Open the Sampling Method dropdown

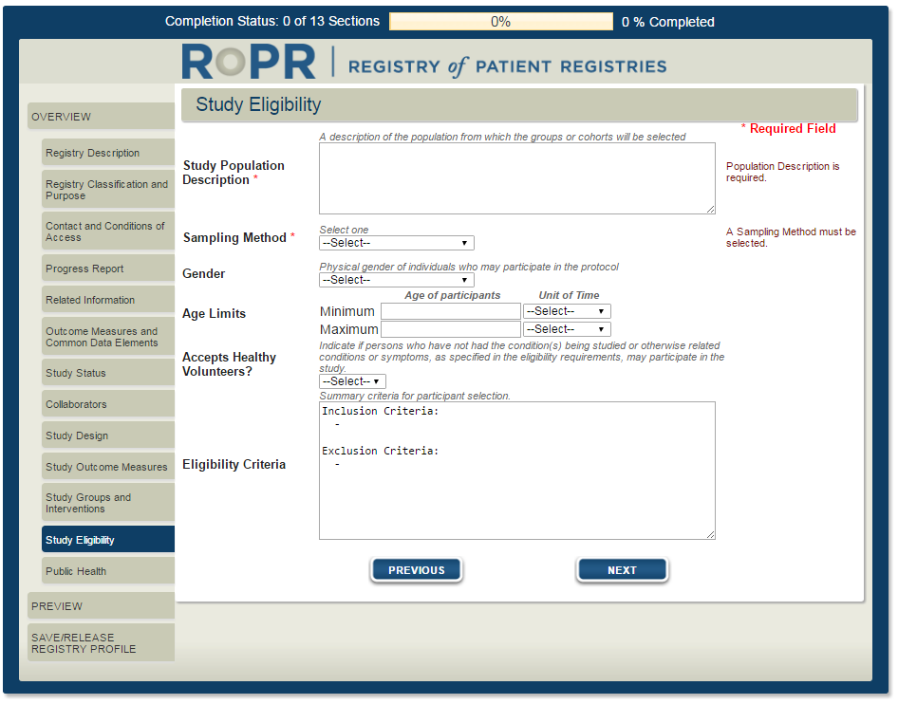(396, 243)
